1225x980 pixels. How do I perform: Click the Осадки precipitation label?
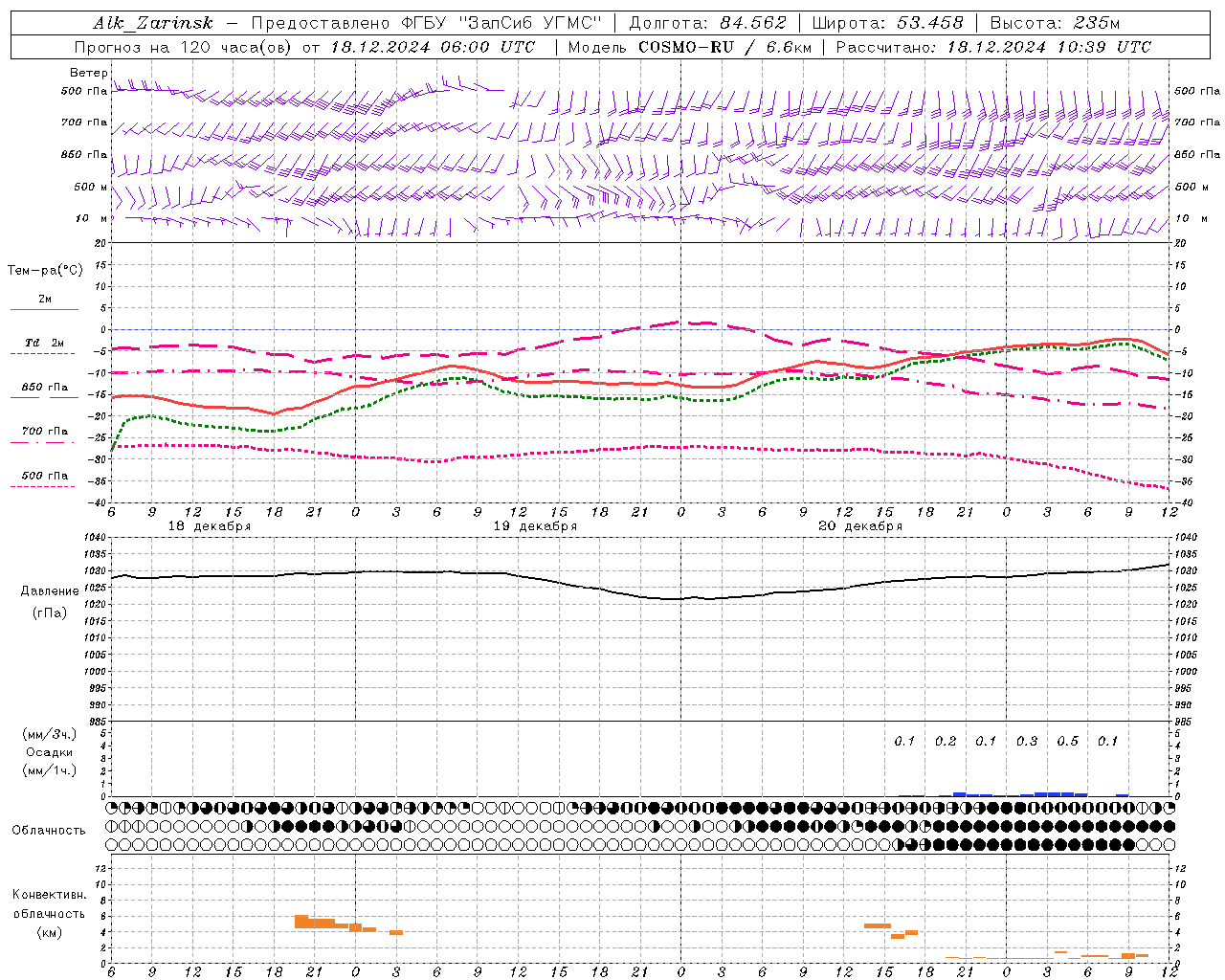[x=49, y=752]
